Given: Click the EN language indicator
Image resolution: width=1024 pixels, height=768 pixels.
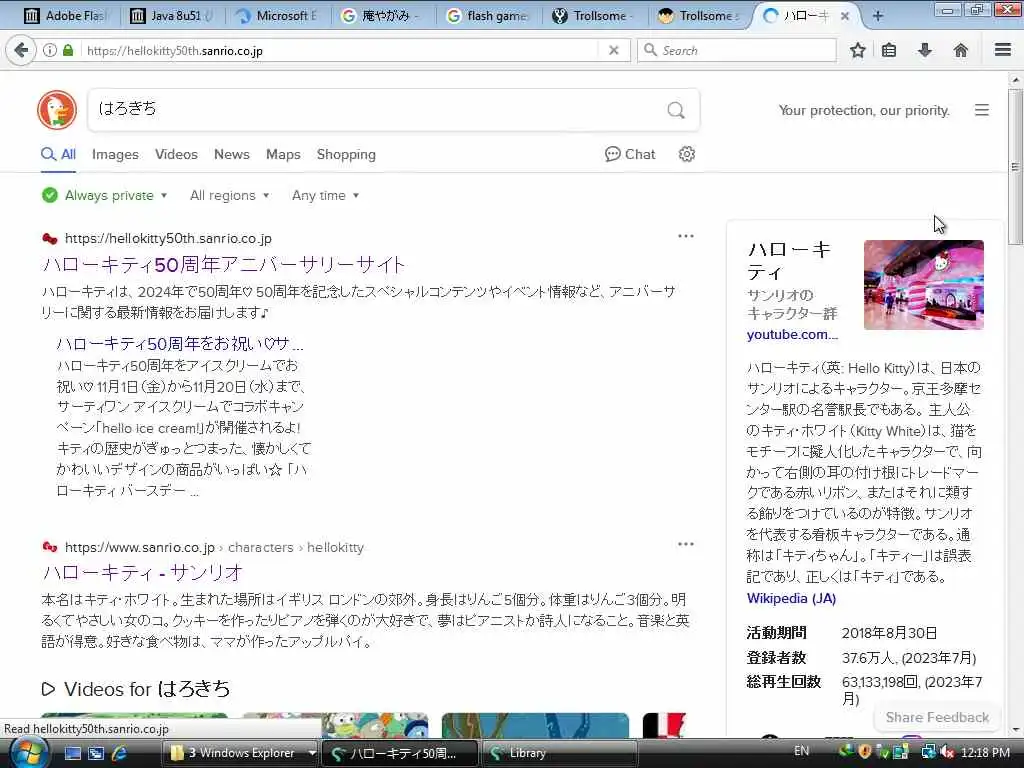Looking at the screenshot, I should pyautogui.click(x=801, y=751).
